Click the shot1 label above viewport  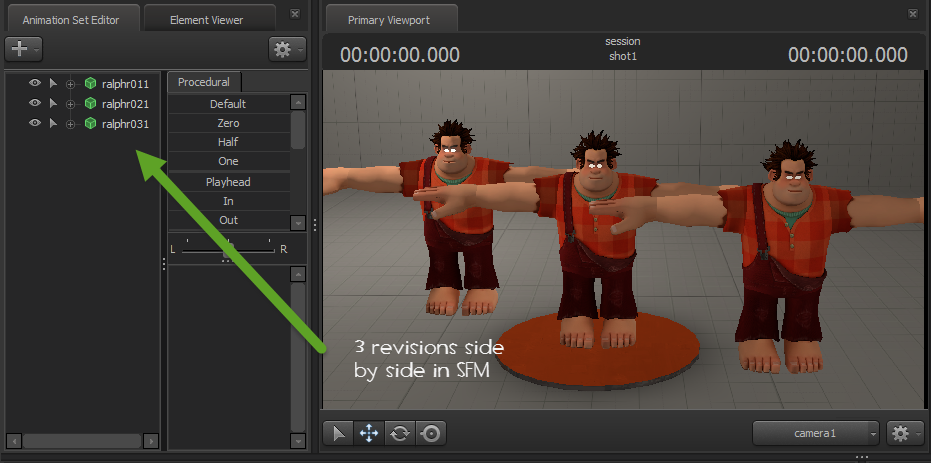623,56
